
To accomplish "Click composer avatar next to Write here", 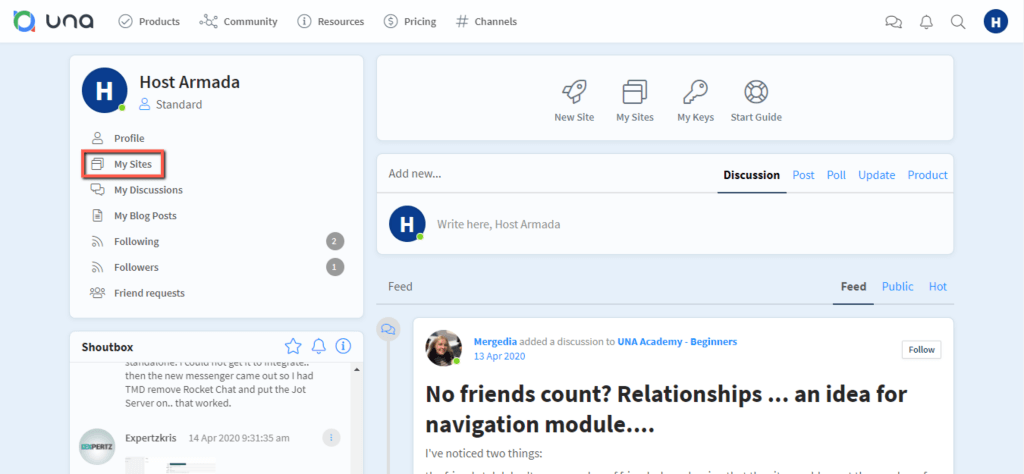I will [407, 223].
